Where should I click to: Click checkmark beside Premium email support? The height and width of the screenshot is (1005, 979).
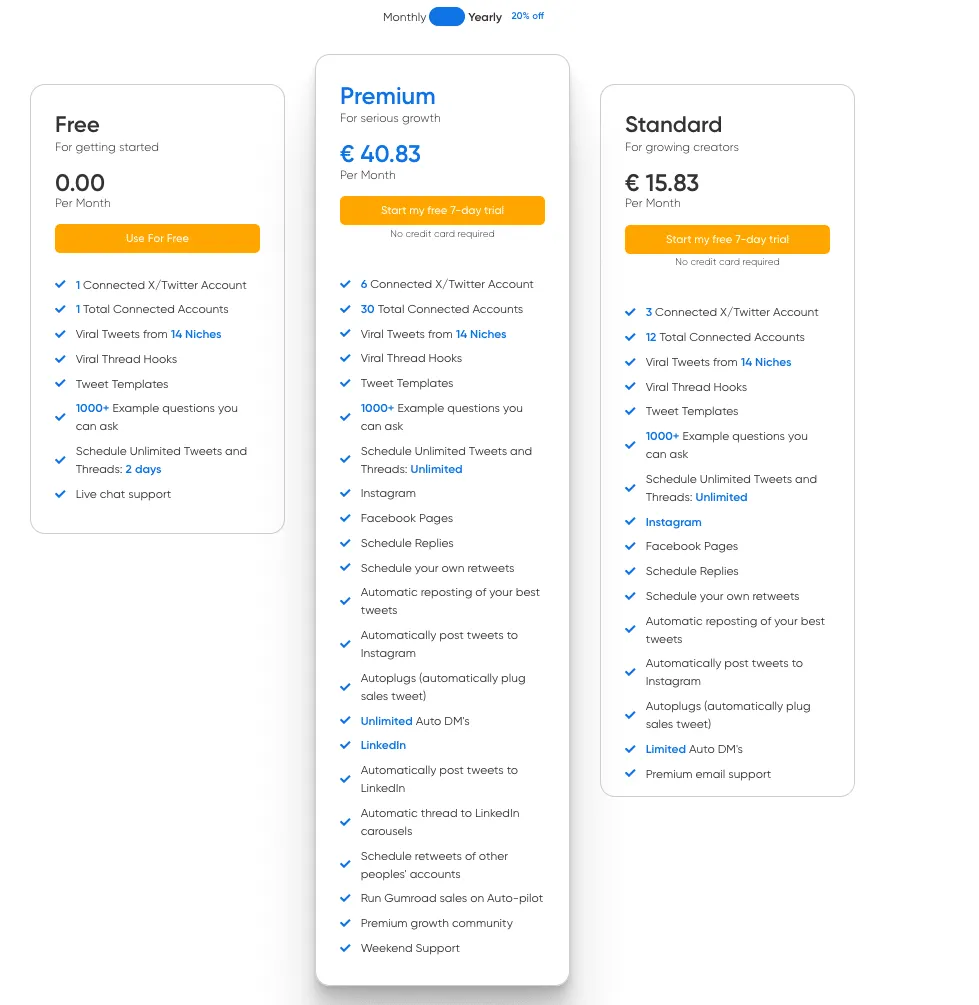(631, 774)
